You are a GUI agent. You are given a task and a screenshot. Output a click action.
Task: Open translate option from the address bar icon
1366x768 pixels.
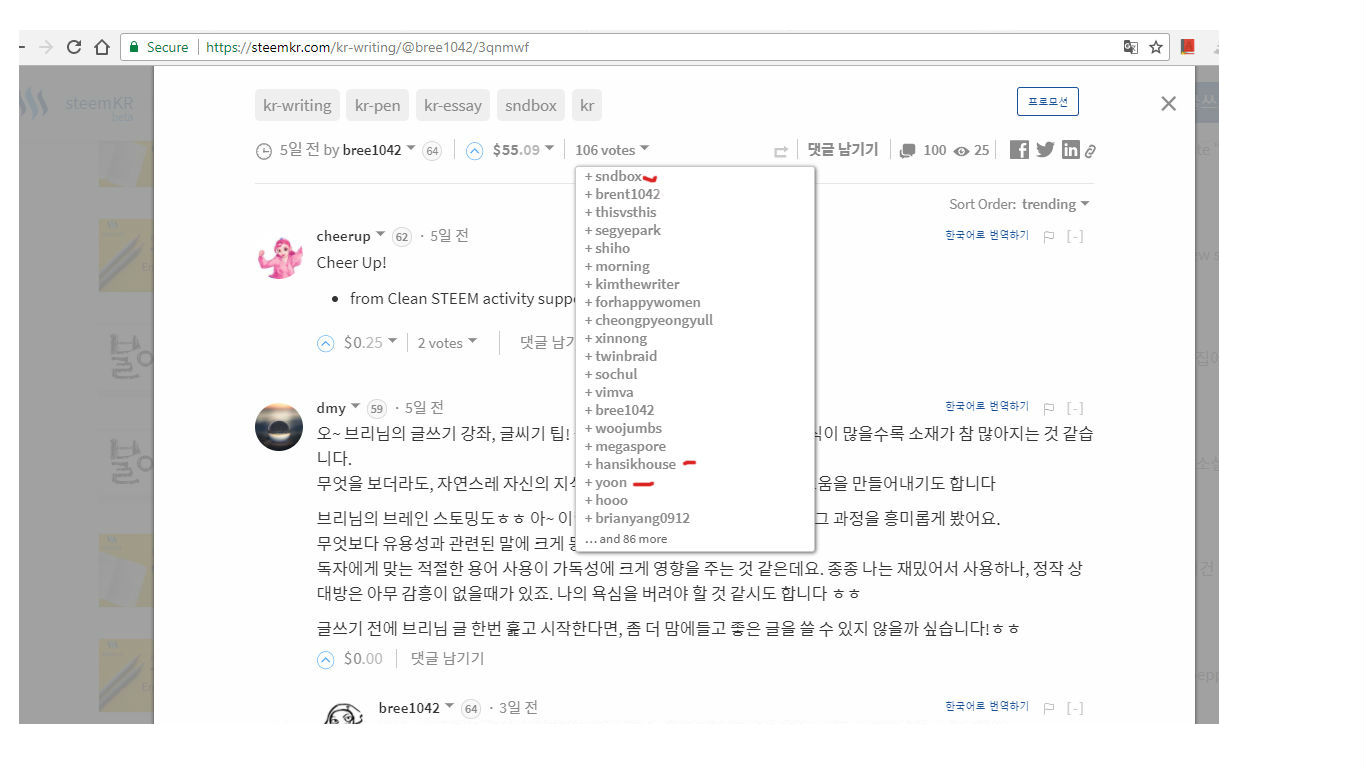tap(1131, 46)
